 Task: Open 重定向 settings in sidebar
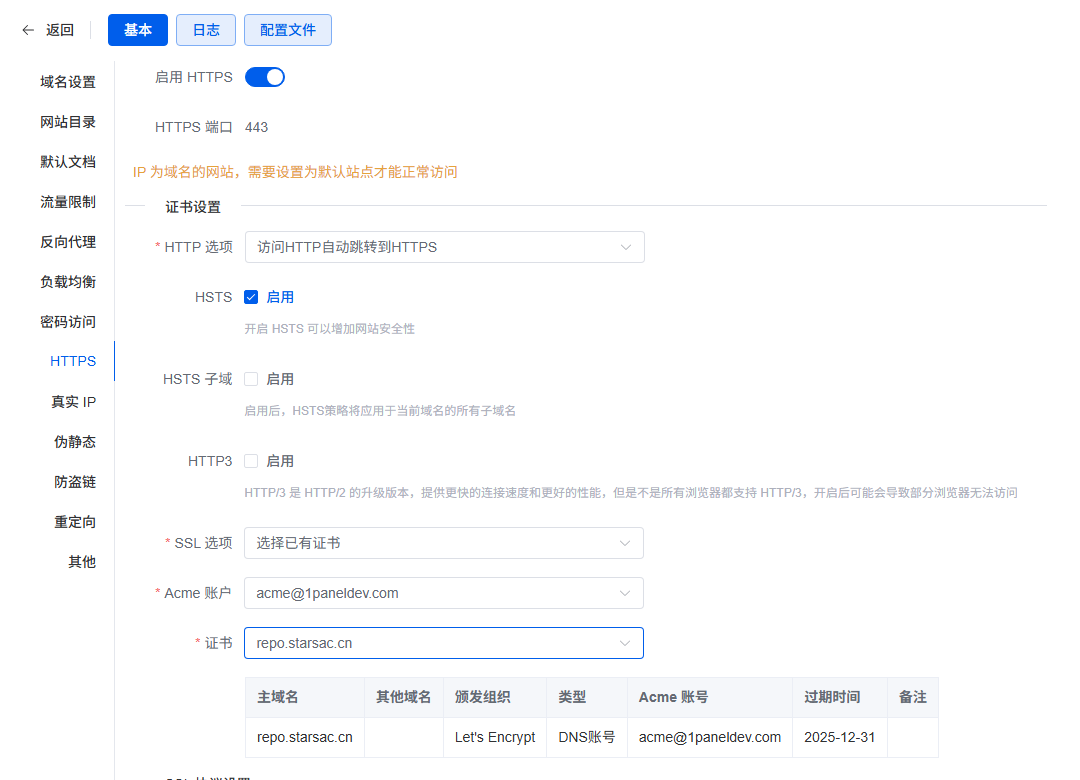[x=75, y=522]
